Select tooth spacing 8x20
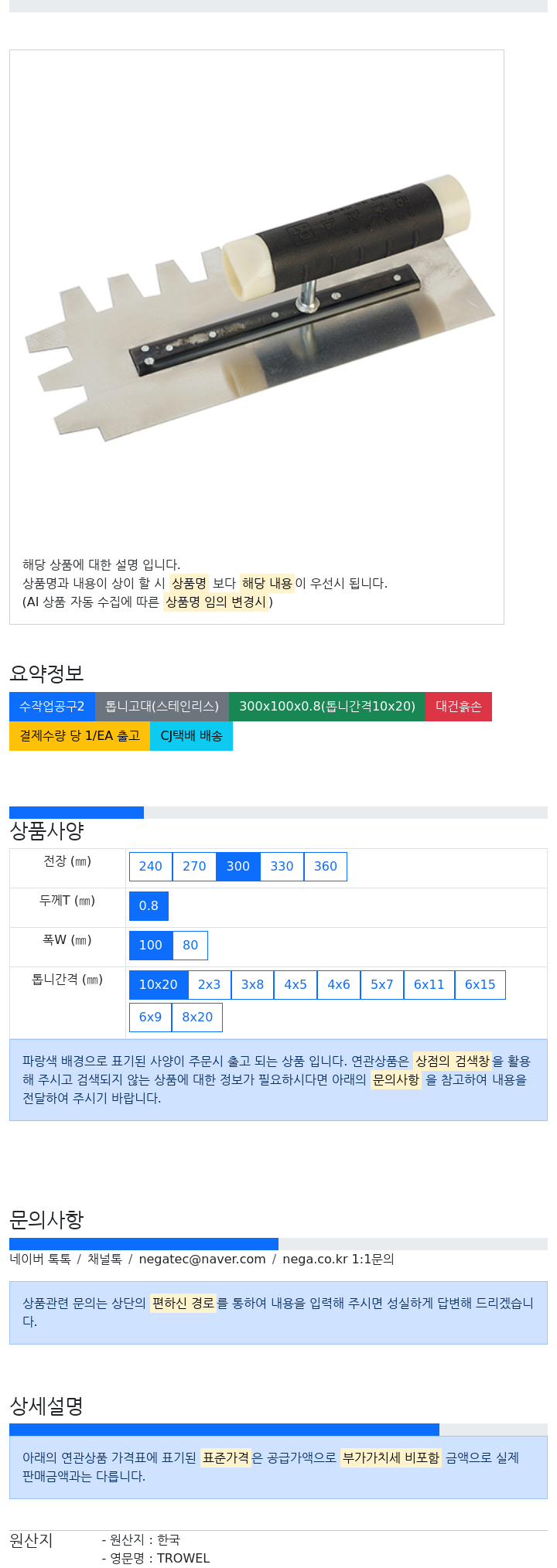557x1568 pixels. [x=197, y=1017]
